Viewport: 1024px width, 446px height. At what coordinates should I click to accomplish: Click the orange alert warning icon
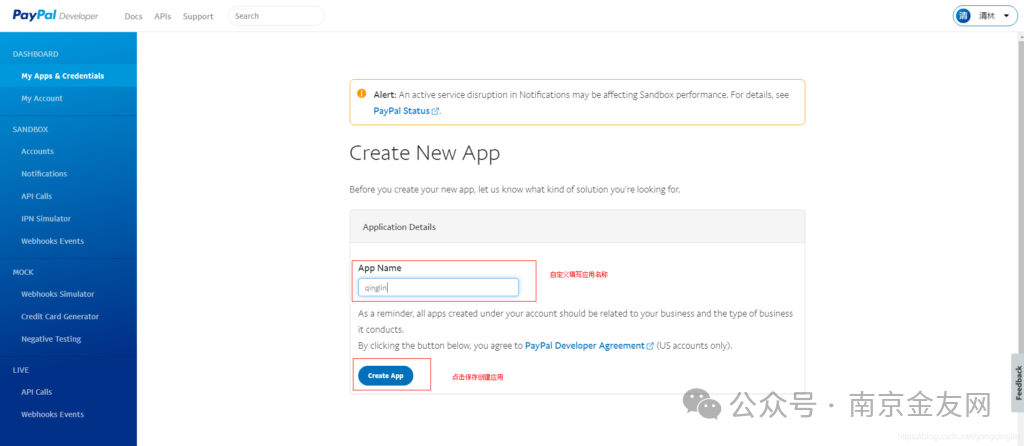[361, 94]
